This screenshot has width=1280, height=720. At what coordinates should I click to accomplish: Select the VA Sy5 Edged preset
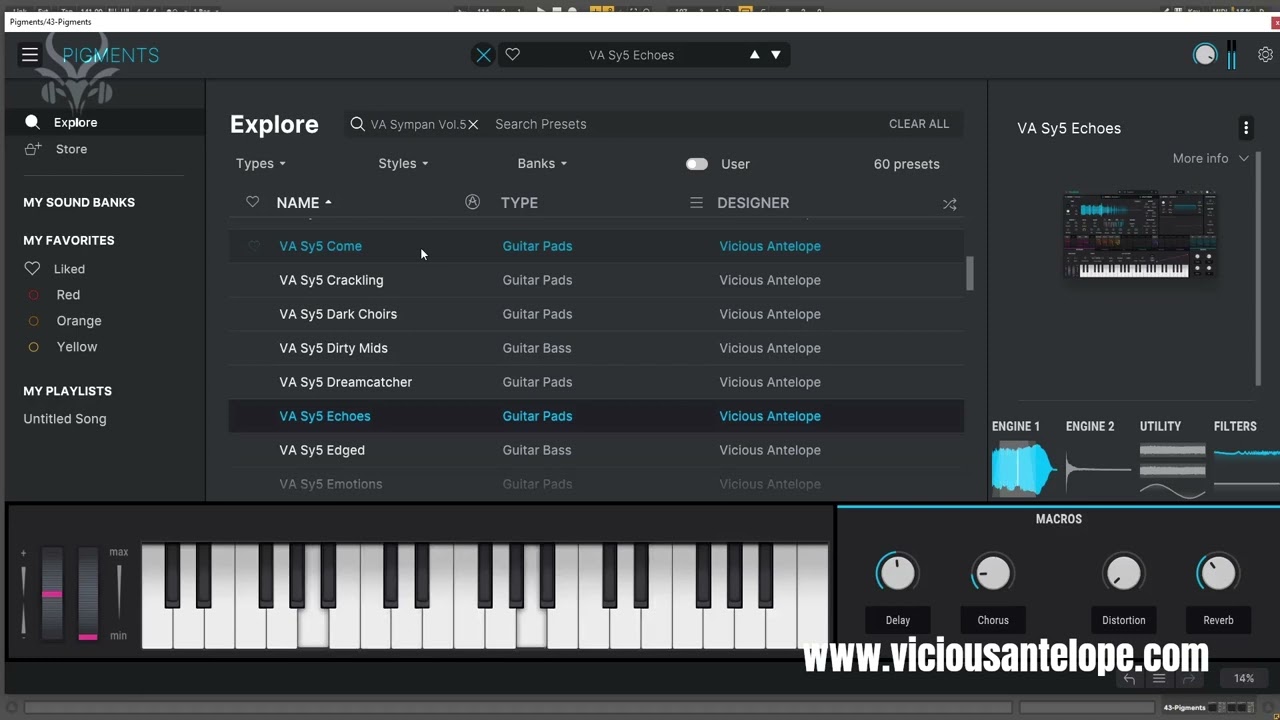tap(596, 450)
